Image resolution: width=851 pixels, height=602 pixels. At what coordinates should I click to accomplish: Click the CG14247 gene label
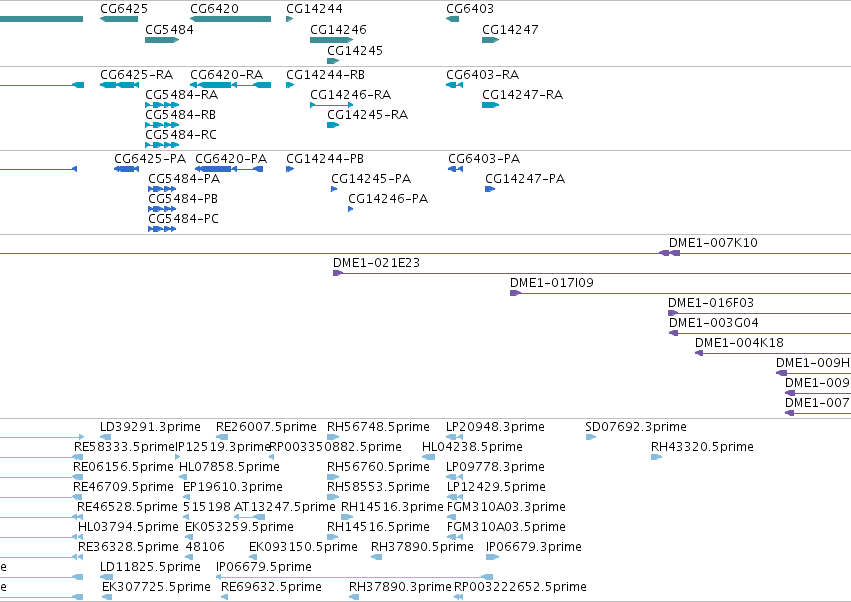(510, 29)
